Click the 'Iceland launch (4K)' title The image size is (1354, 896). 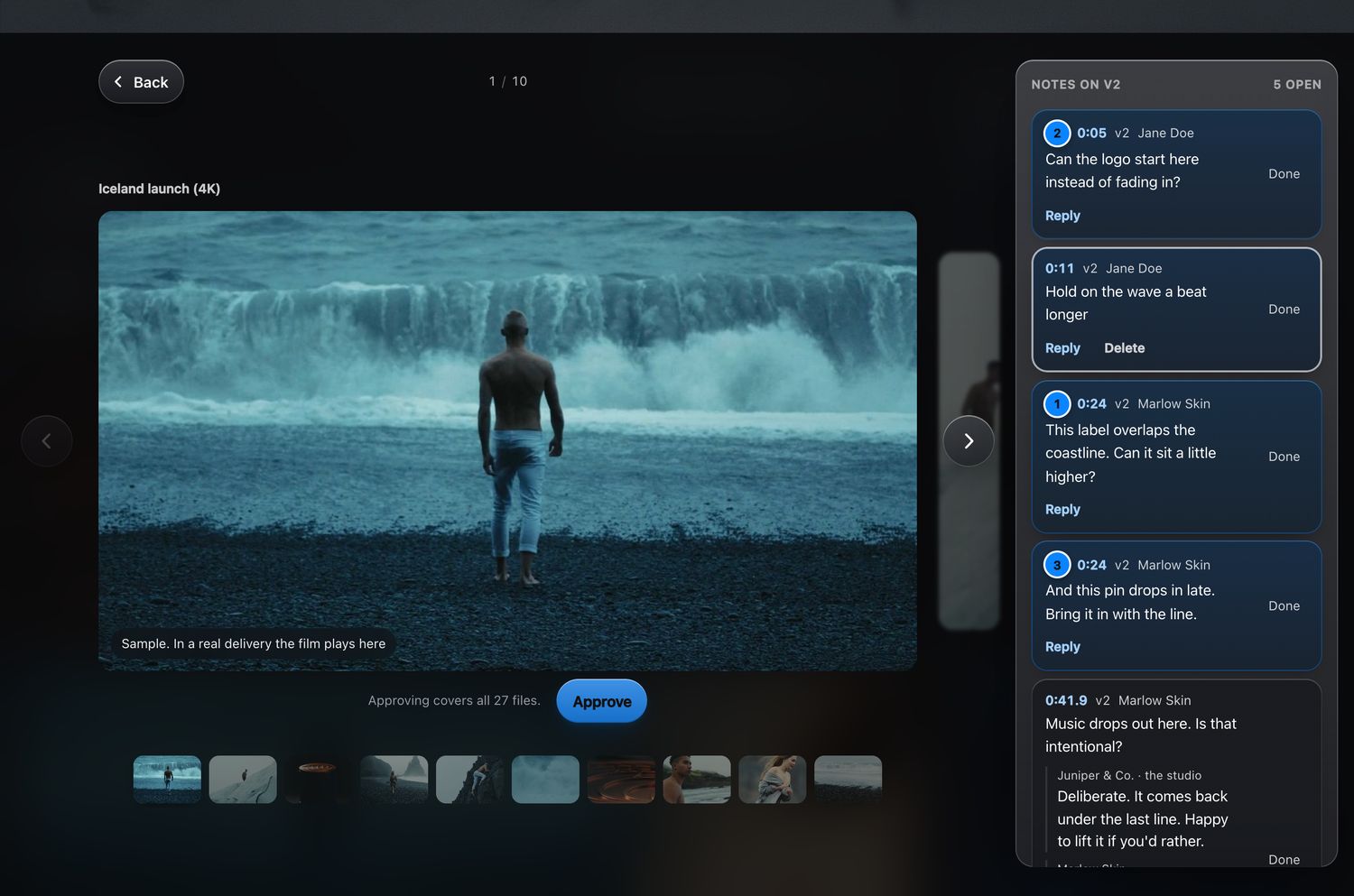pyautogui.click(x=159, y=189)
